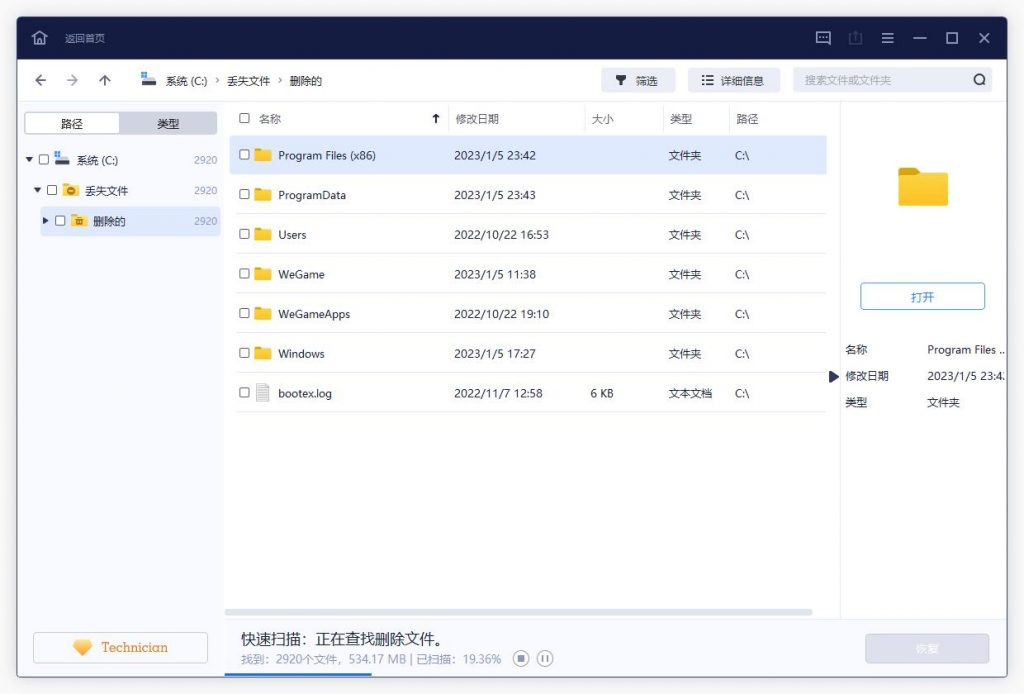Image resolution: width=1024 pixels, height=694 pixels.
Task: Open the feedback chat icon
Action: click(x=822, y=37)
